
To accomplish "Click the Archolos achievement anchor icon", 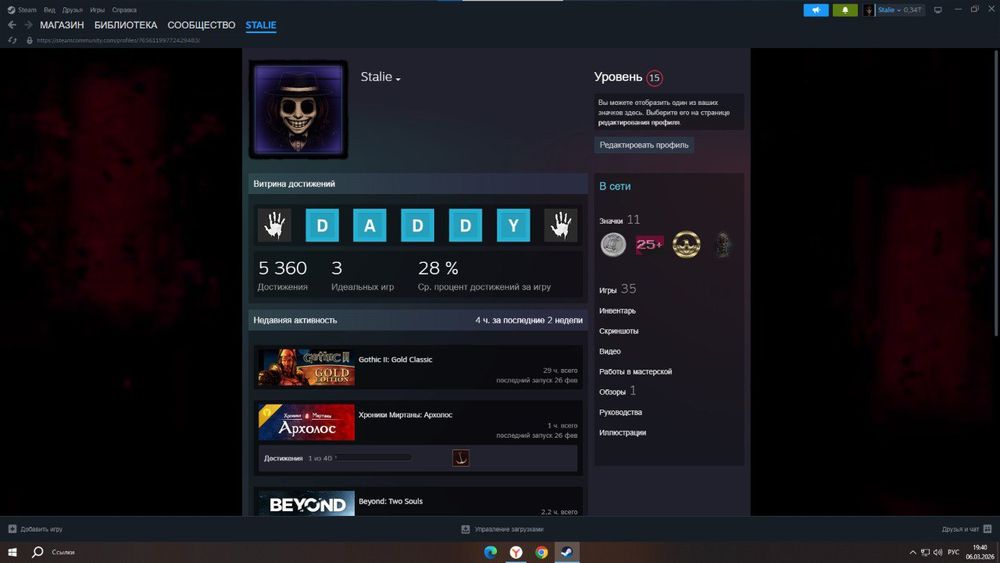I will pyautogui.click(x=460, y=458).
